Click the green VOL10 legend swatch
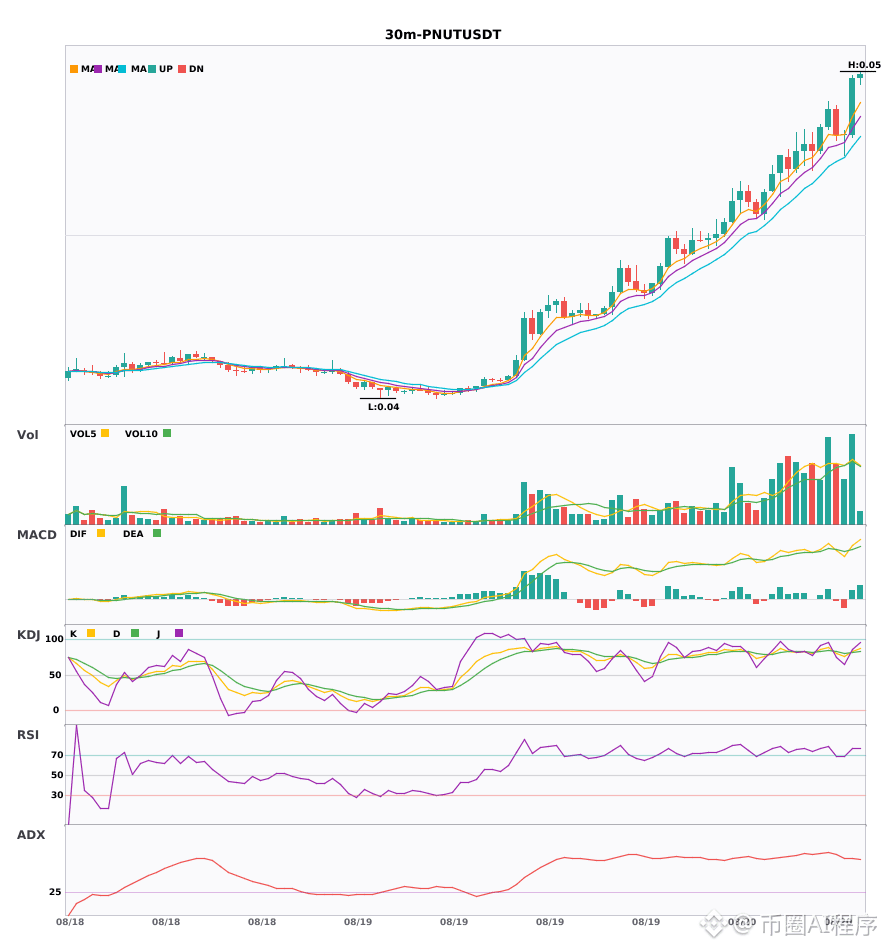This screenshot has width=885, height=950. (x=167, y=433)
